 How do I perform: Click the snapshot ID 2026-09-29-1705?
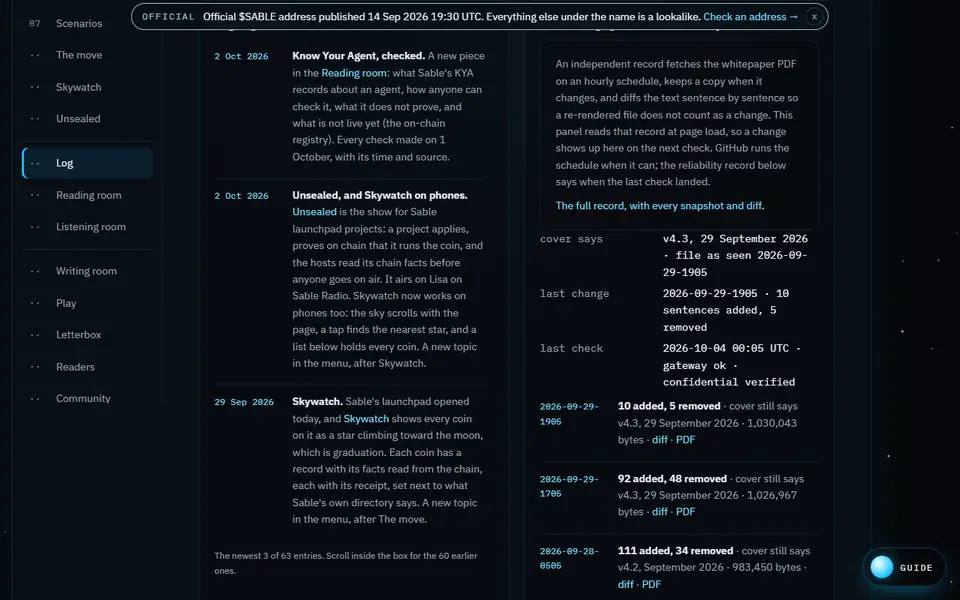pyautogui.click(x=569, y=486)
